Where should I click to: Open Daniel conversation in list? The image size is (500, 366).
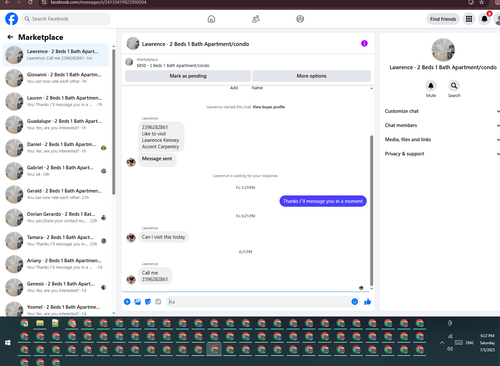(56, 148)
